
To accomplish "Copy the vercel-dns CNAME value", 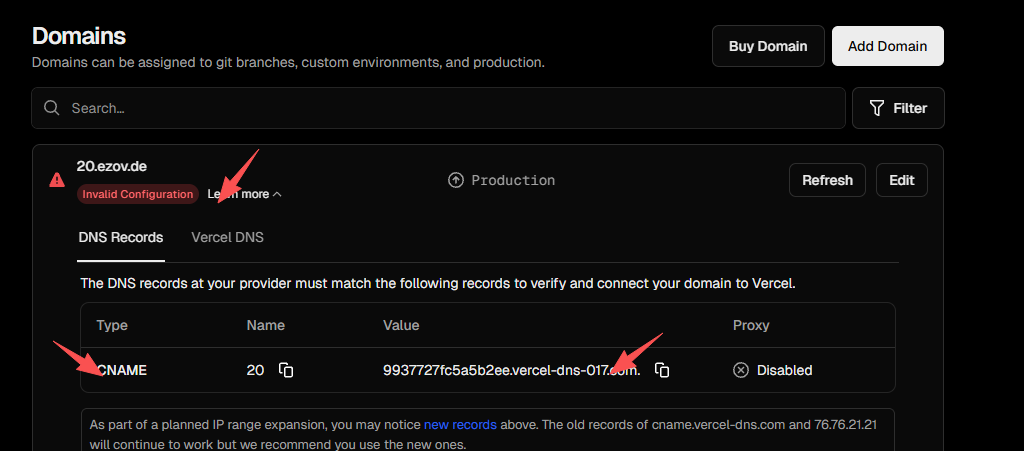I will pos(662,370).
